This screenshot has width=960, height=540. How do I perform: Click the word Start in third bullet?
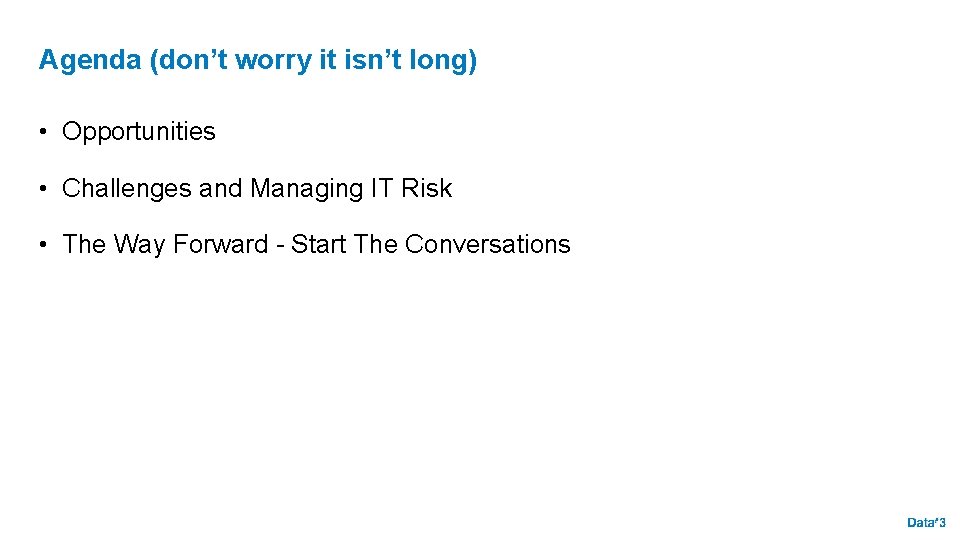[x=318, y=245]
